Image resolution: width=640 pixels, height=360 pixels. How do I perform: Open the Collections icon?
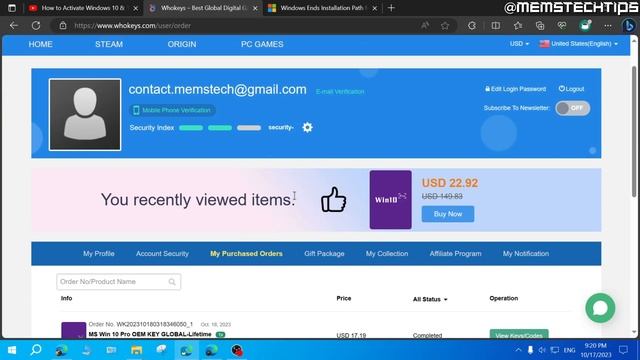click(x=540, y=25)
